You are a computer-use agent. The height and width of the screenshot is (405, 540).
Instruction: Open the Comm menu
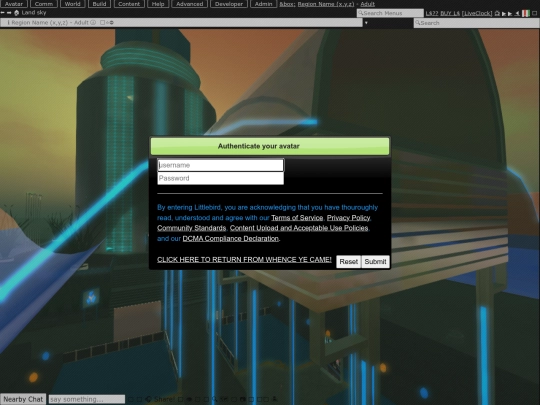(44, 4)
